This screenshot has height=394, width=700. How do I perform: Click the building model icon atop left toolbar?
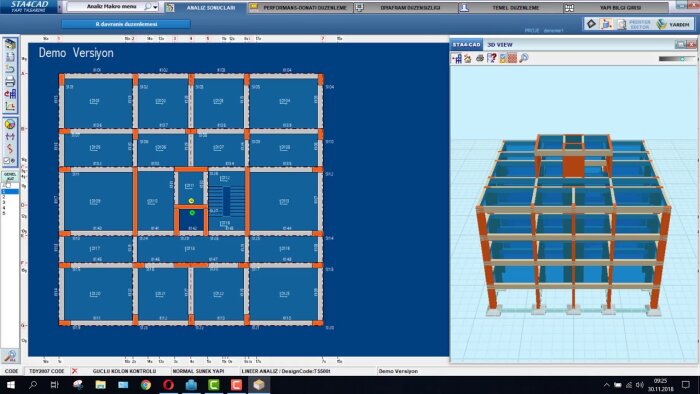tap(10, 44)
